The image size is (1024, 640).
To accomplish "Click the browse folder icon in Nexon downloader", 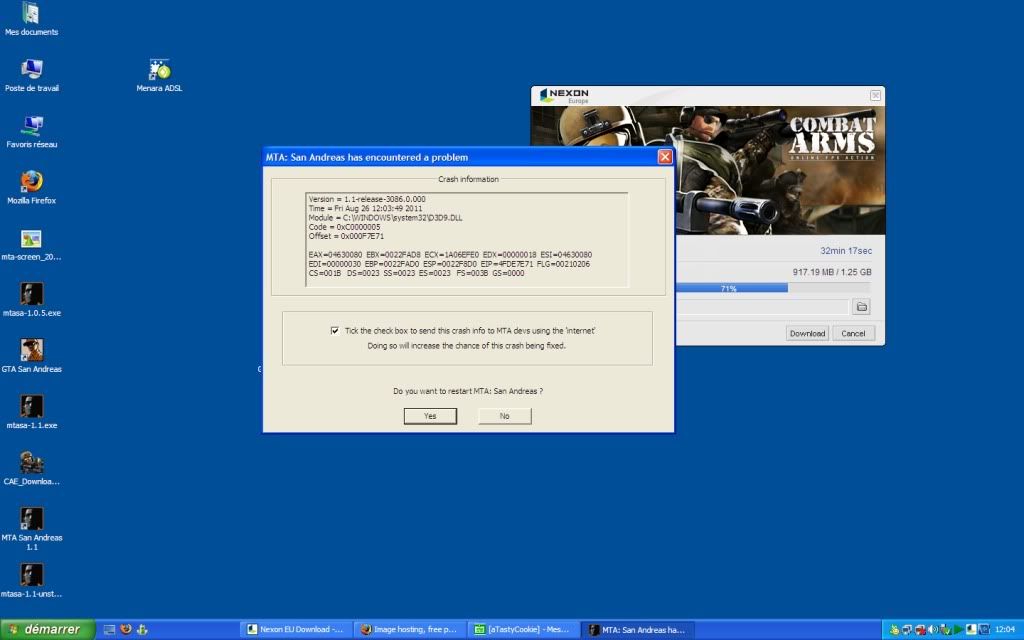I will [861, 307].
